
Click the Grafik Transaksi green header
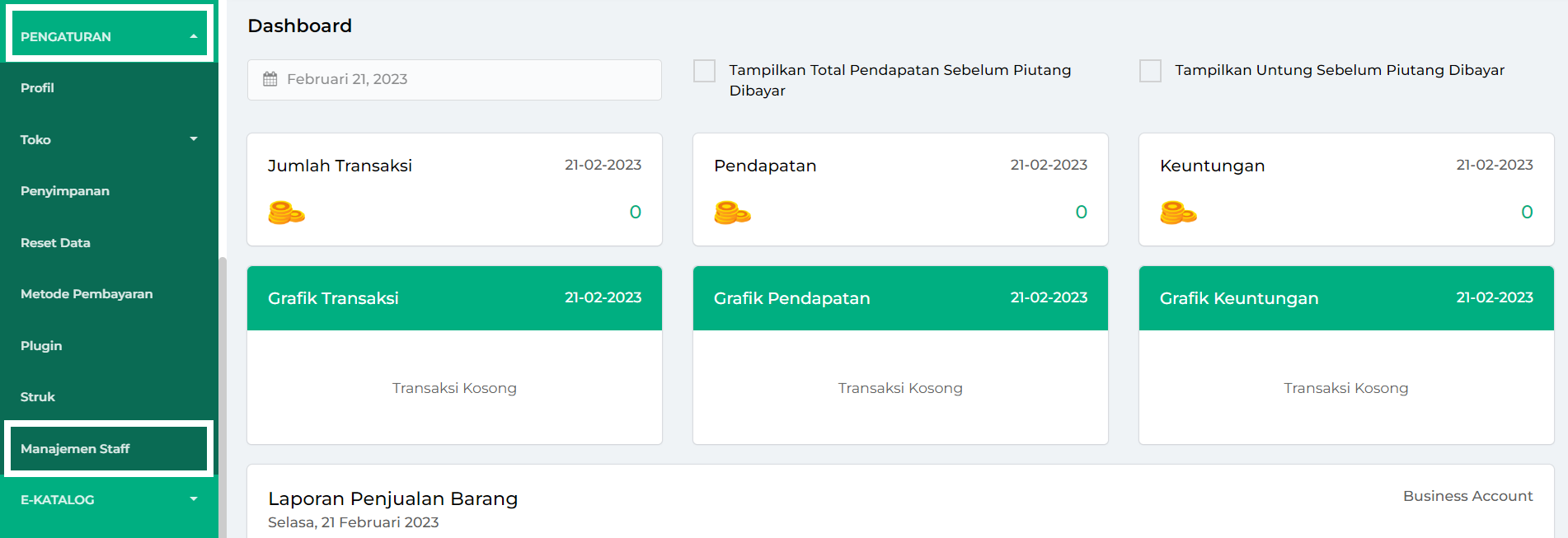point(454,298)
